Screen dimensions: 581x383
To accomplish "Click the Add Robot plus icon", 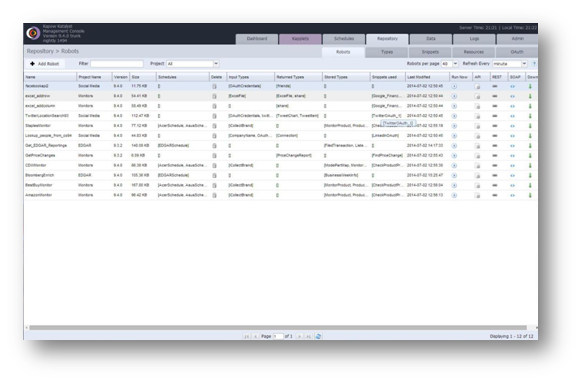I will point(33,64).
